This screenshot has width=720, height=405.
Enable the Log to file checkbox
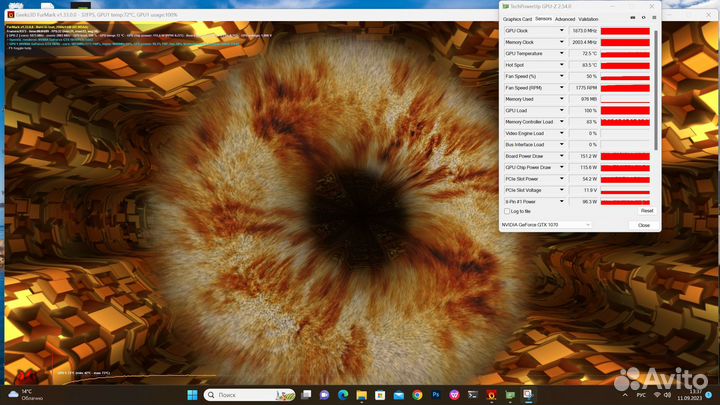(x=507, y=211)
